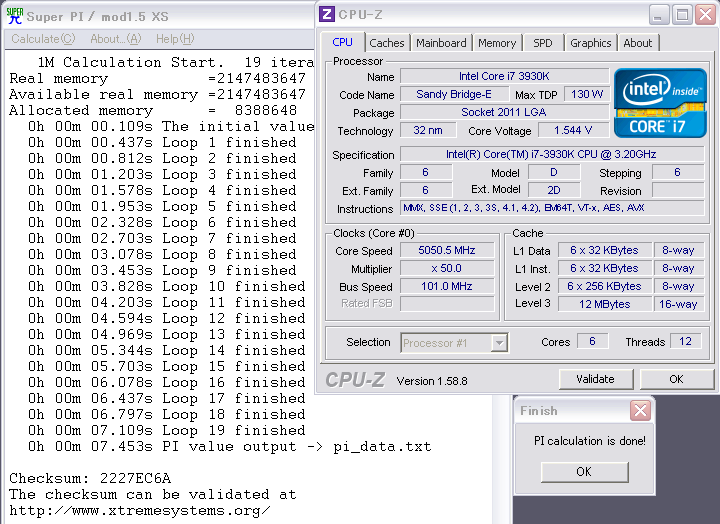Image resolution: width=720 pixels, height=524 pixels.
Task: Close the Finish dialog
Action: pyautogui.click(x=640, y=411)
